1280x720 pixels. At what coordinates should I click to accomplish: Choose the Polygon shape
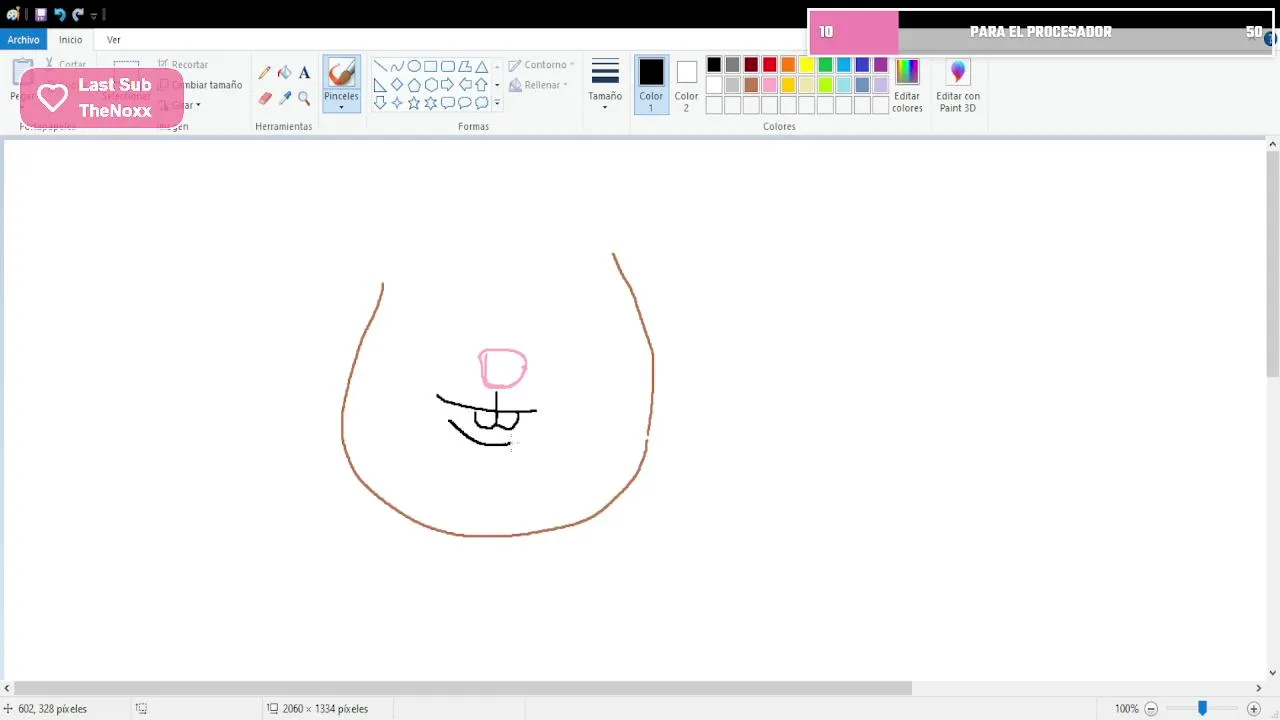[x=465, y=66]
